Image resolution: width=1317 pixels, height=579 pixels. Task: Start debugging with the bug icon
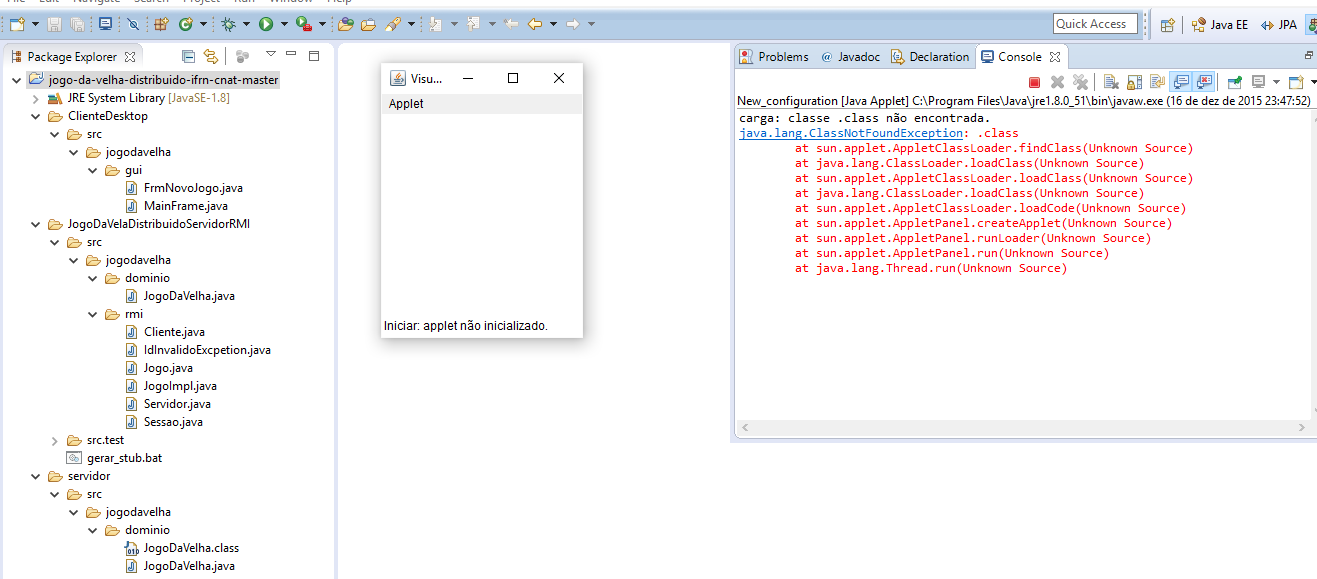pos(228,24)
